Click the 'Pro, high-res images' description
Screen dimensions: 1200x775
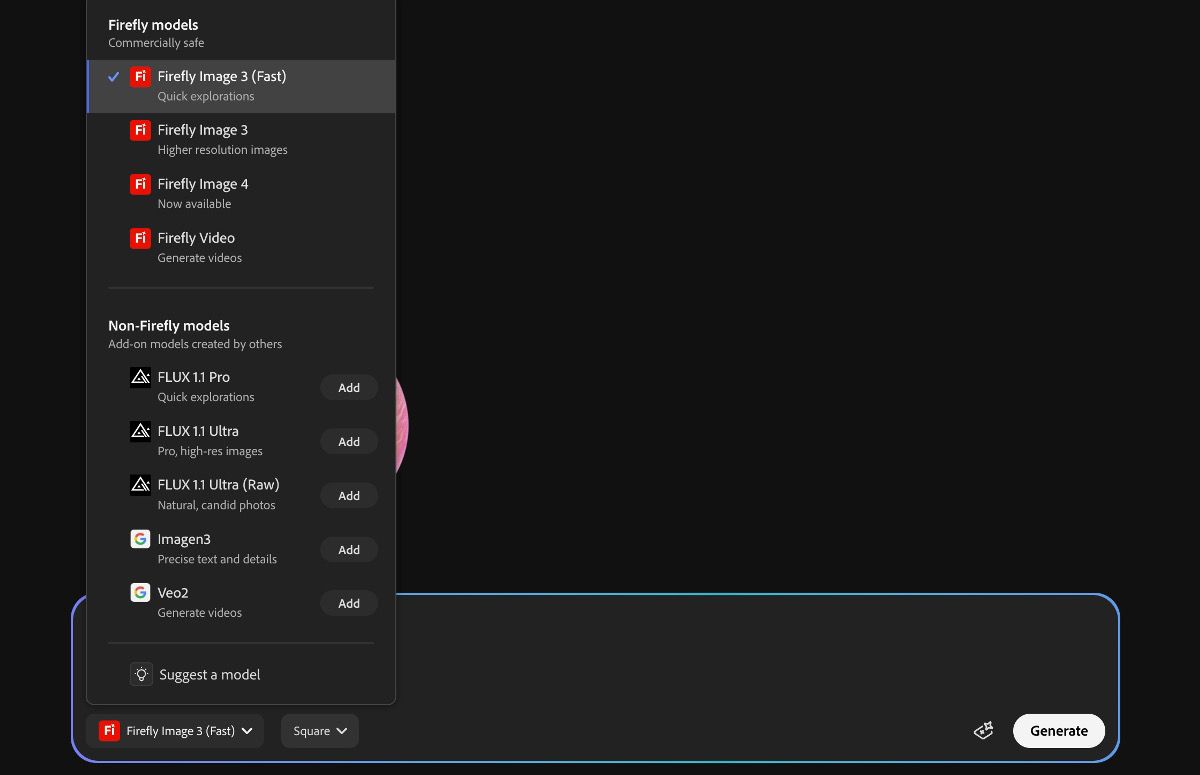point(210,451)
